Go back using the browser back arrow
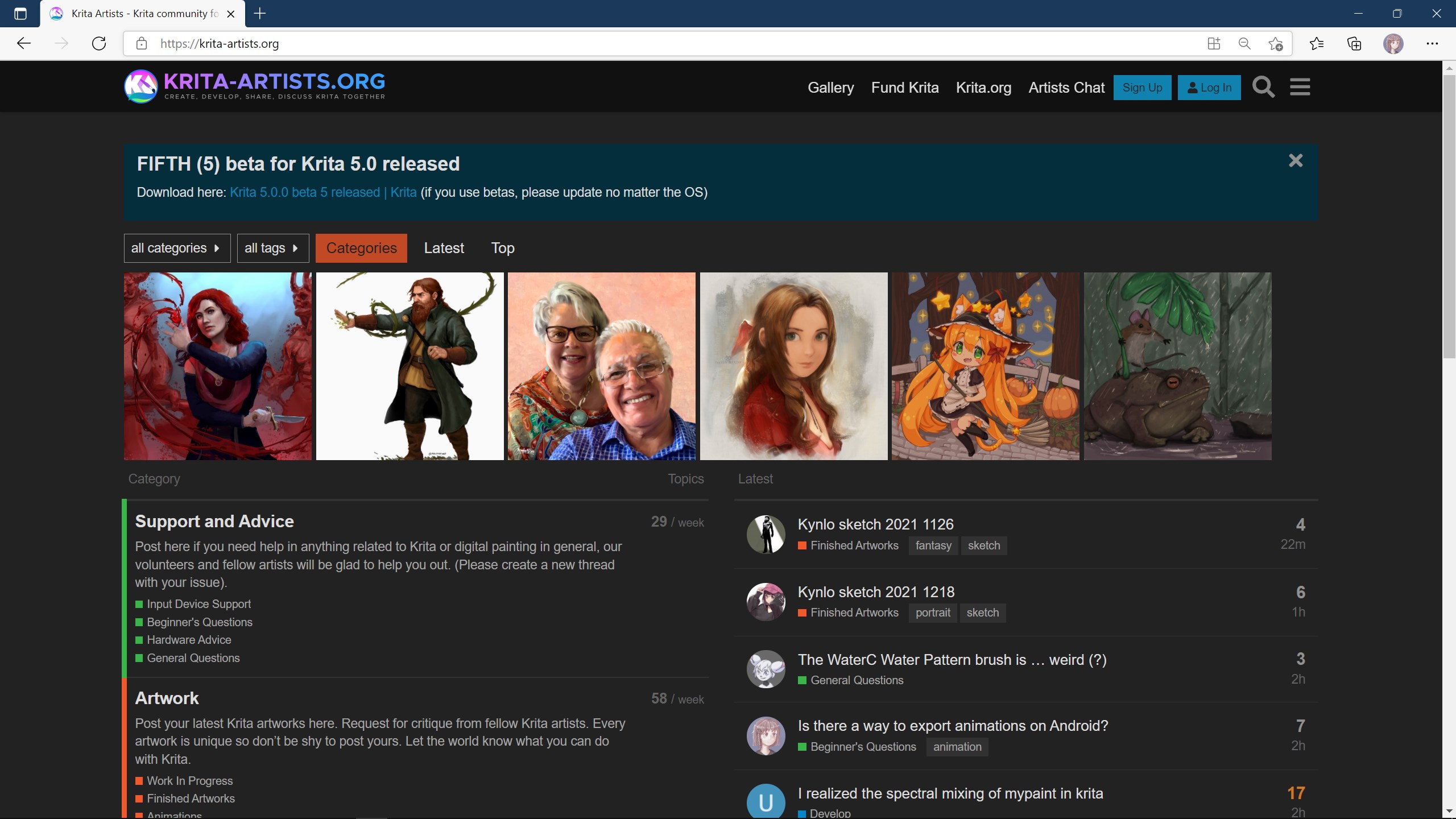1456x819 pixels. point(24,43)
